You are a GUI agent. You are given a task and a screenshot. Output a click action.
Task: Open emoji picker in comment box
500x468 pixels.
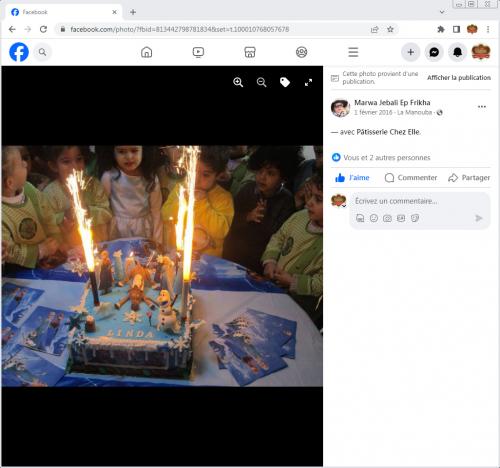click(x=374, y=218)
